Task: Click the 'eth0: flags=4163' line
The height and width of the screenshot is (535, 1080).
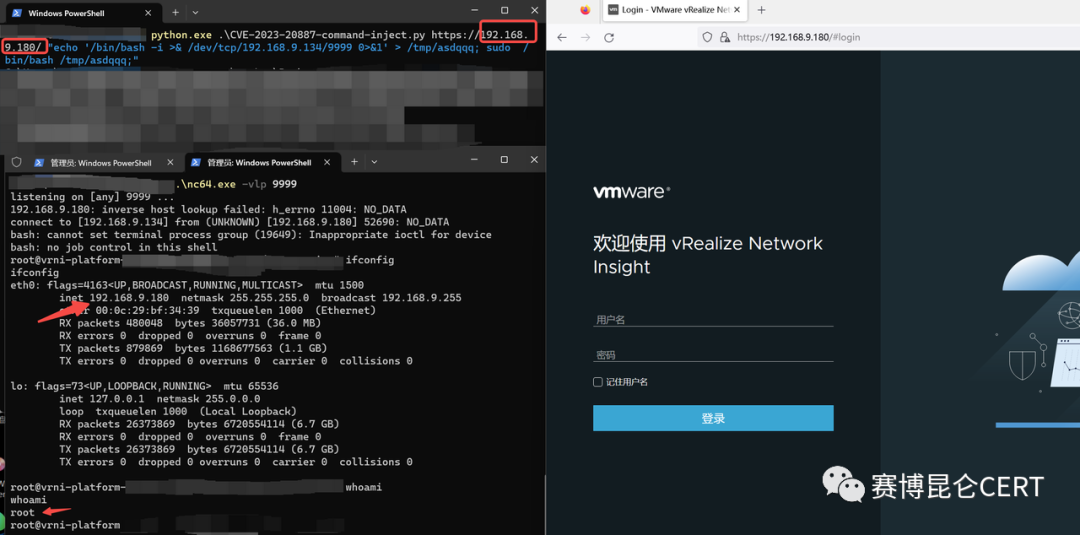Action: click(187, 285)
